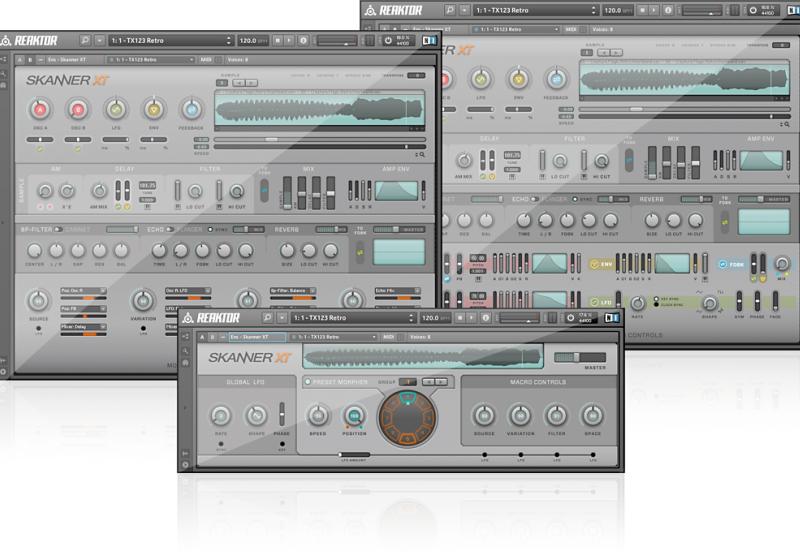Toggle the BP-FILTER / CABINET switch in left window
Image resolution: width=800 pixels, height=560 pixels.
coord(58,230)
